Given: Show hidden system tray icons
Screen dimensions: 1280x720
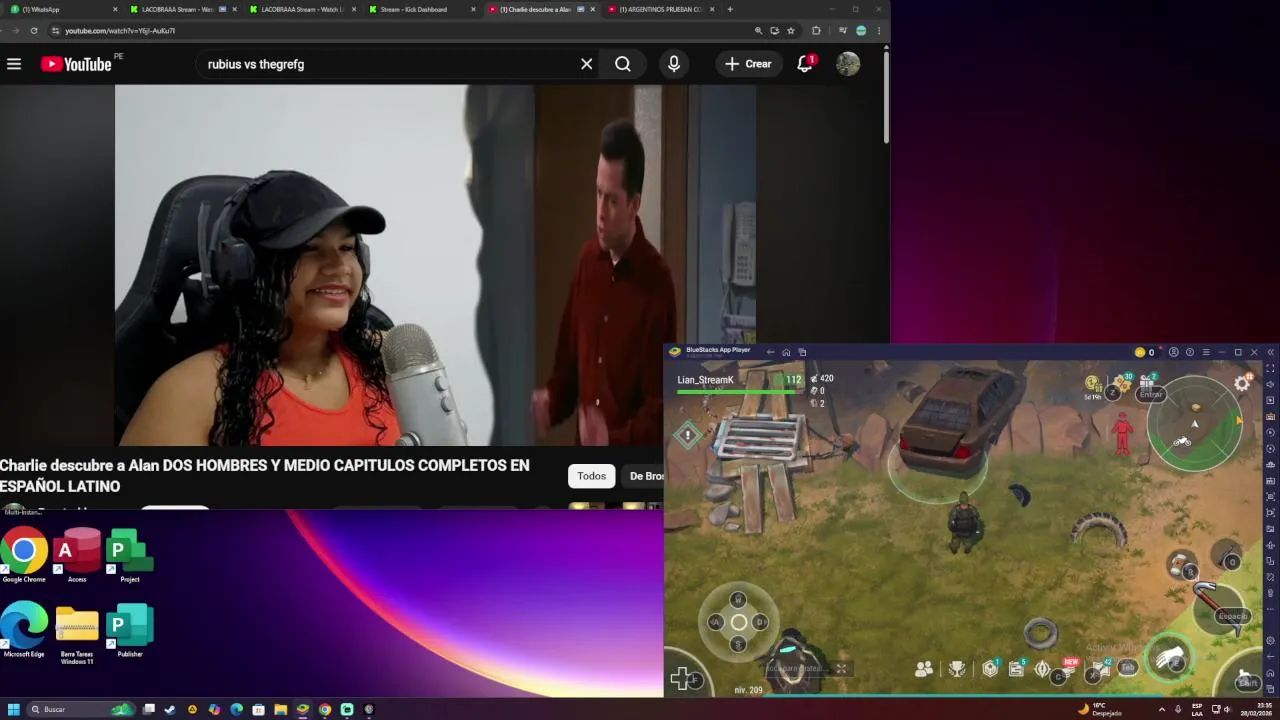Looking at the screenshot, I should [1161, 710].
